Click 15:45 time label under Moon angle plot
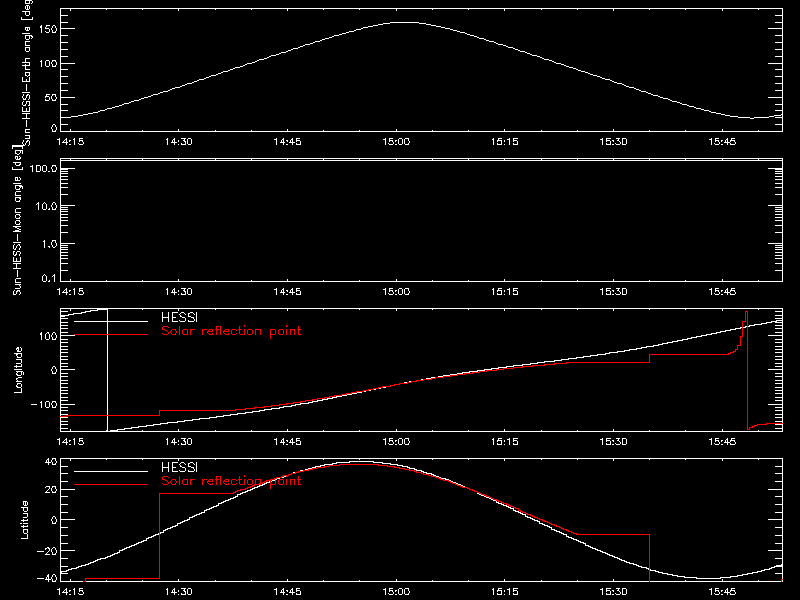The width and height of the screenshot is (800, 600). pos(722,292)
